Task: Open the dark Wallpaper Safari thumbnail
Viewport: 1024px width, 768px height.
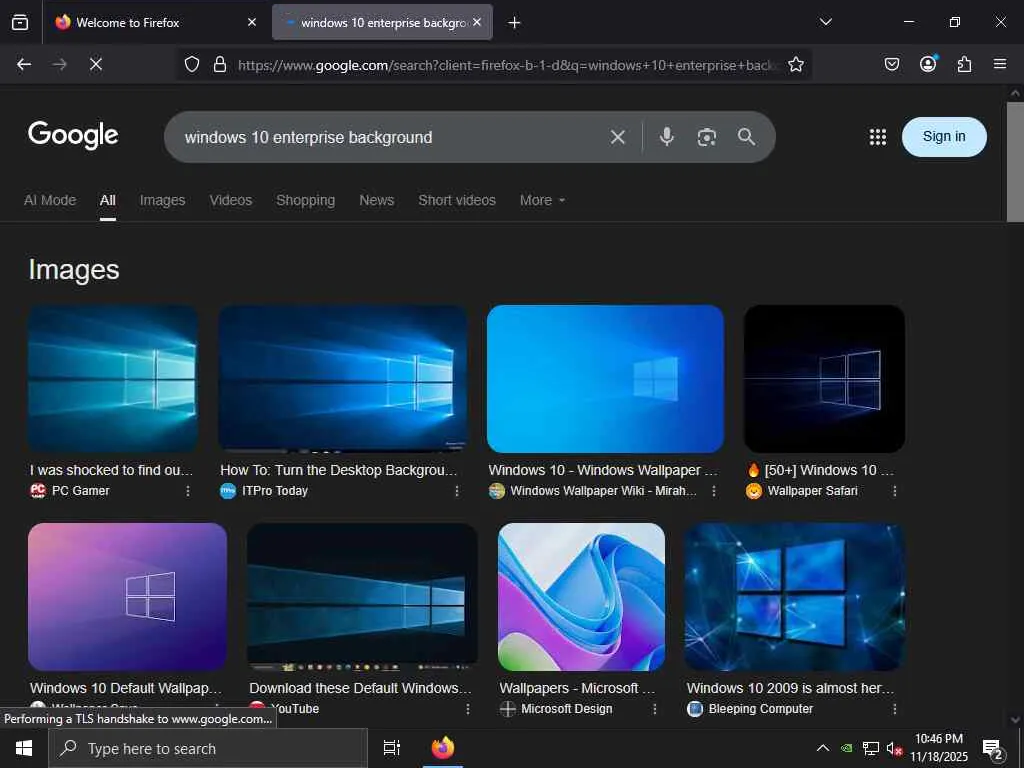Action: point(824,379)
